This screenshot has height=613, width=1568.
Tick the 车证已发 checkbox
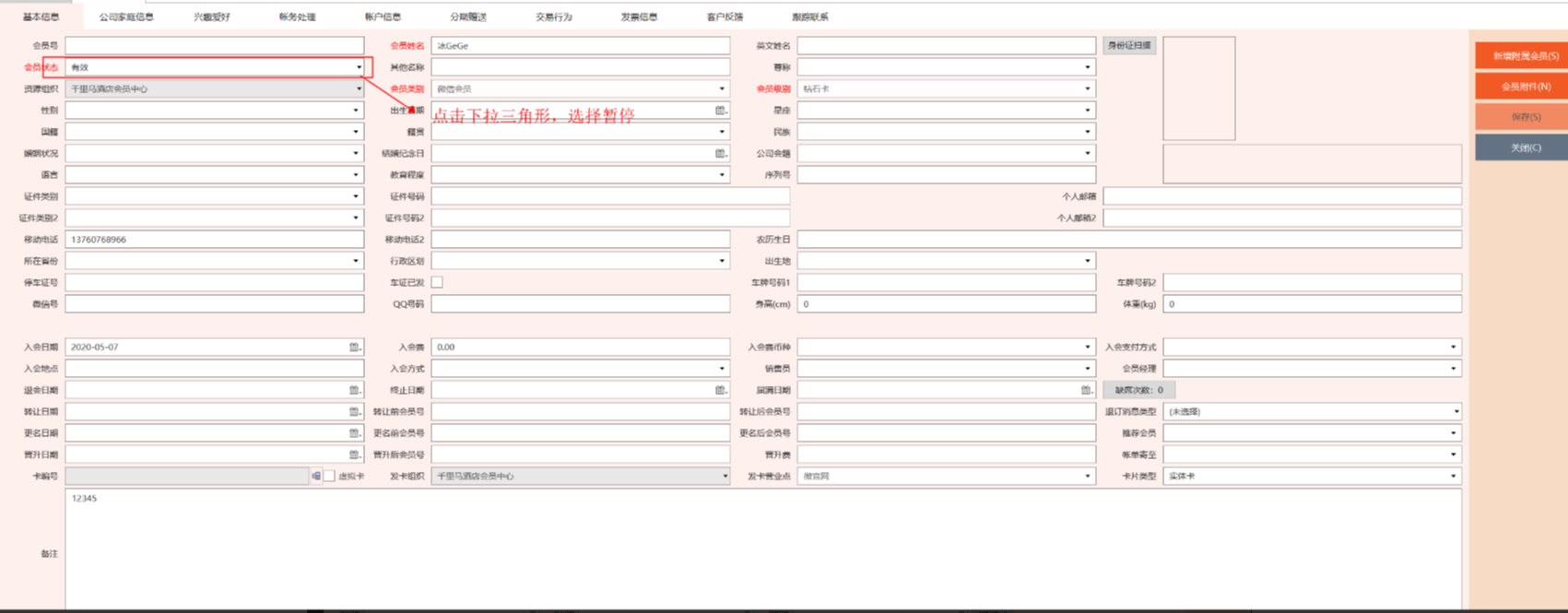click(x=437, y=283)
